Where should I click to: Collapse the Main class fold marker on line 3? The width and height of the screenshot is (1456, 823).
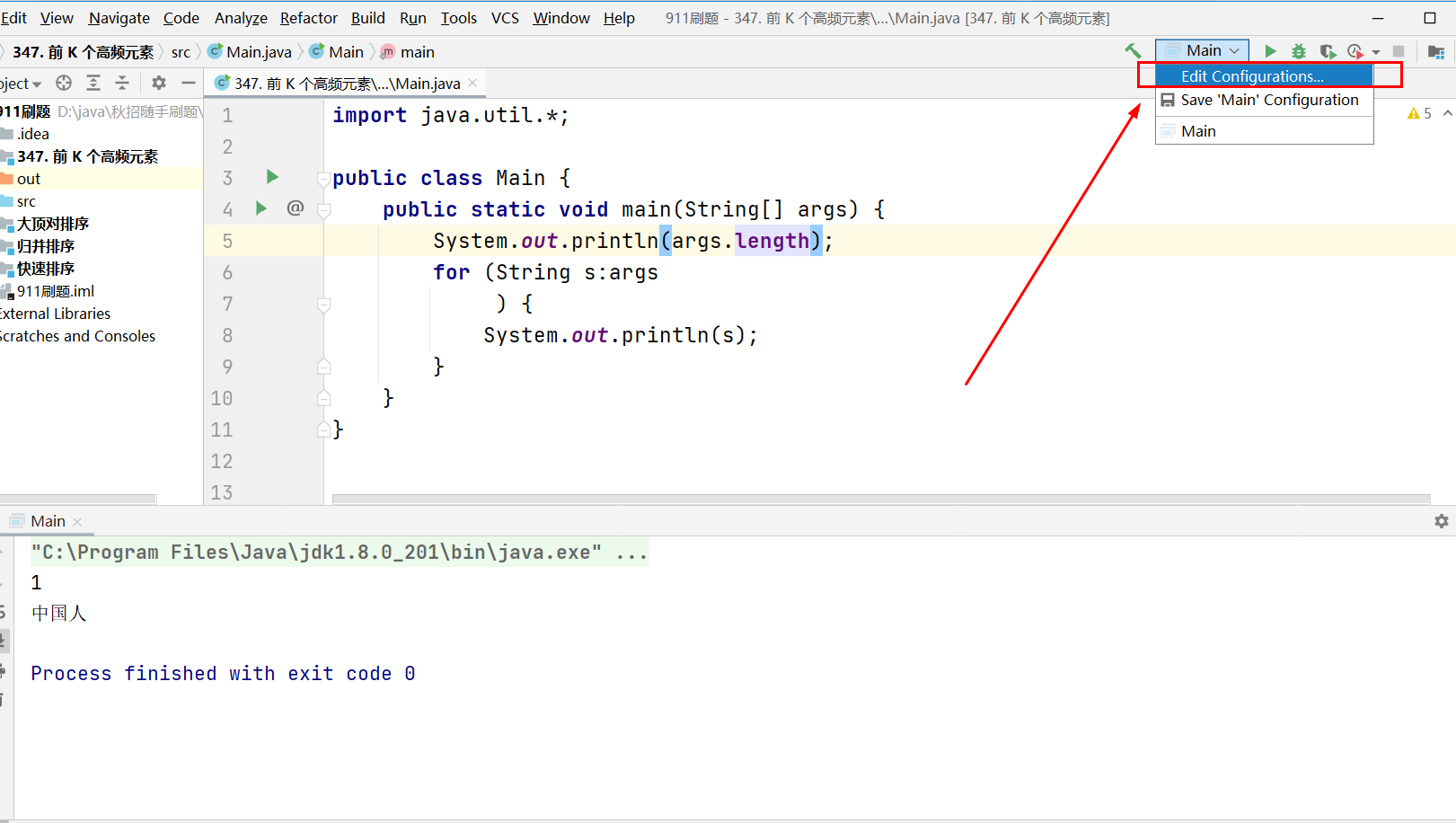pyautogui.click(x=324, y=178)
